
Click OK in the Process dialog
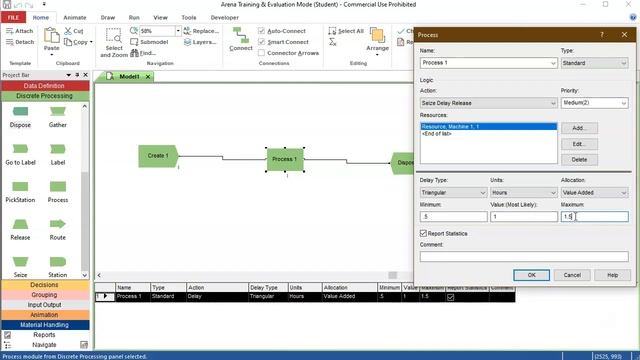[531, 275]
